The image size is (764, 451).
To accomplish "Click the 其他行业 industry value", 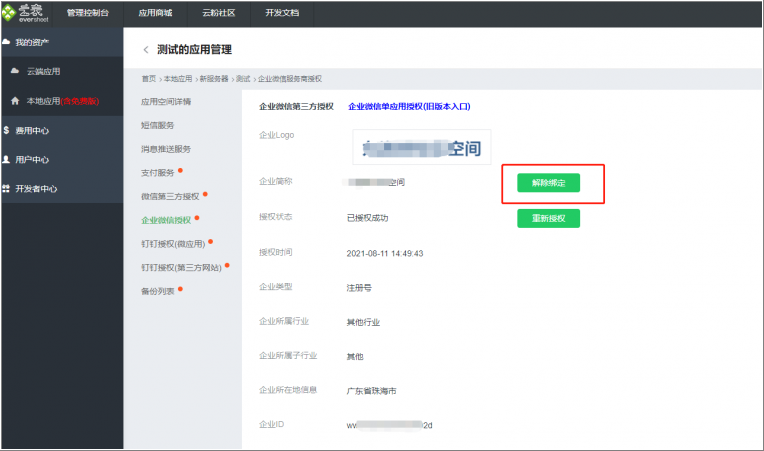I will coord(363,322).
